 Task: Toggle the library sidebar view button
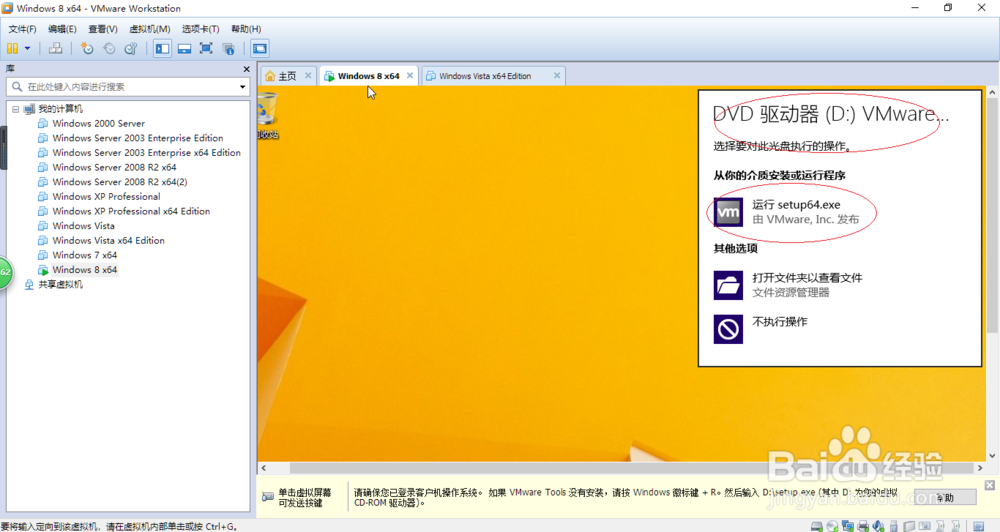163,48
